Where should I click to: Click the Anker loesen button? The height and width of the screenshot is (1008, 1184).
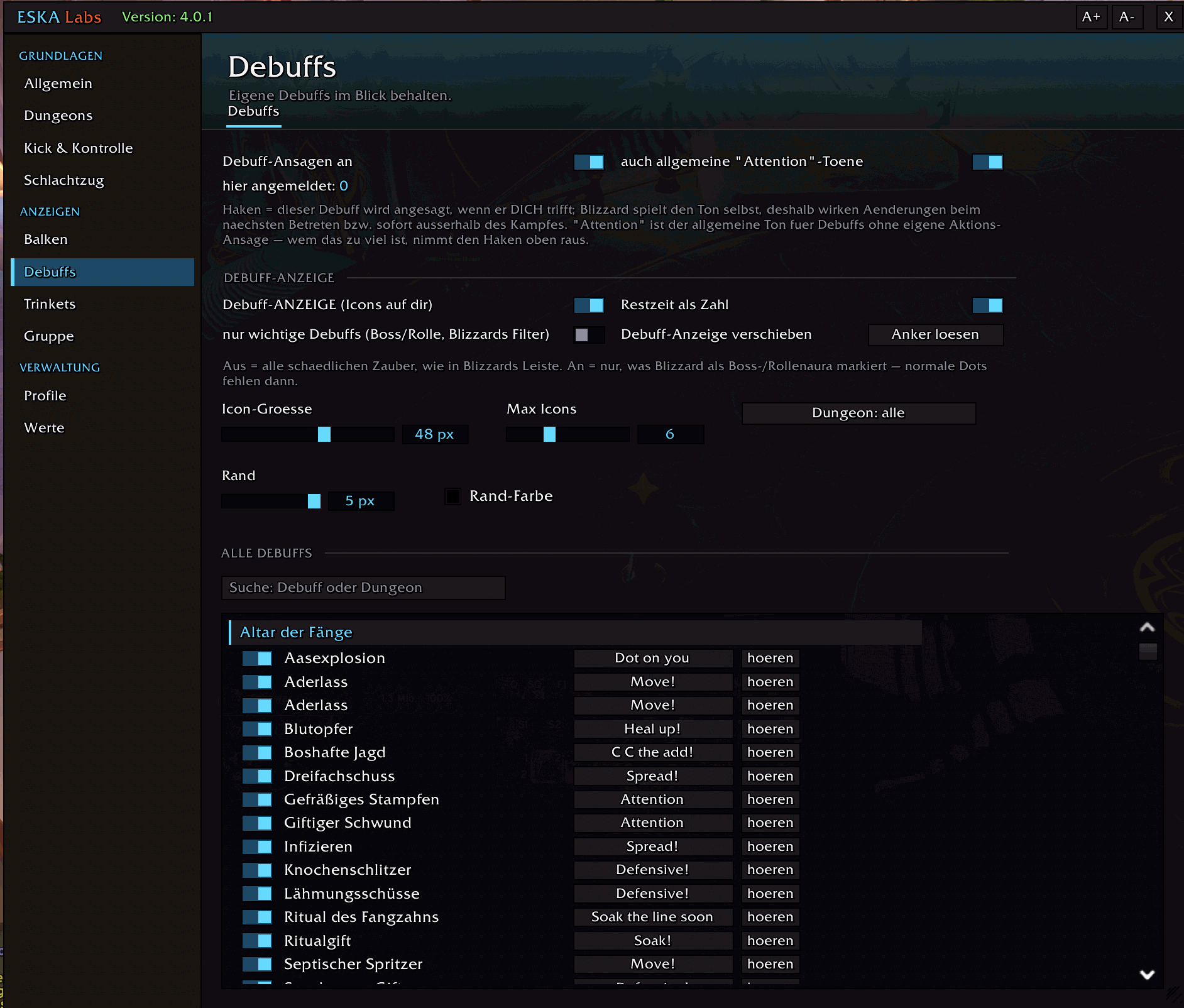936,335
